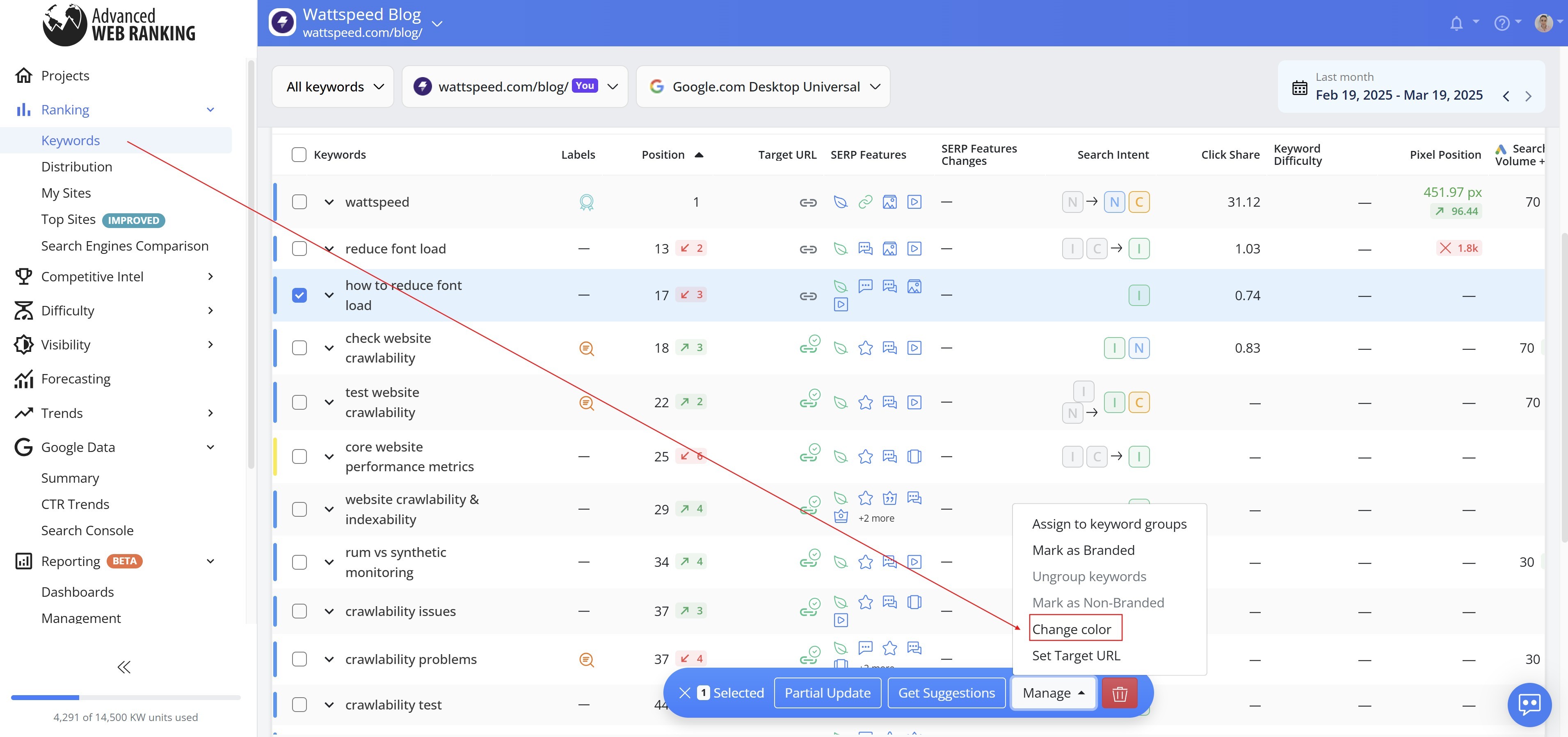This screenshot has height=737, width=1568.
Task: Expand the crawlability test row chevron
Action: (x=329, y=705)
